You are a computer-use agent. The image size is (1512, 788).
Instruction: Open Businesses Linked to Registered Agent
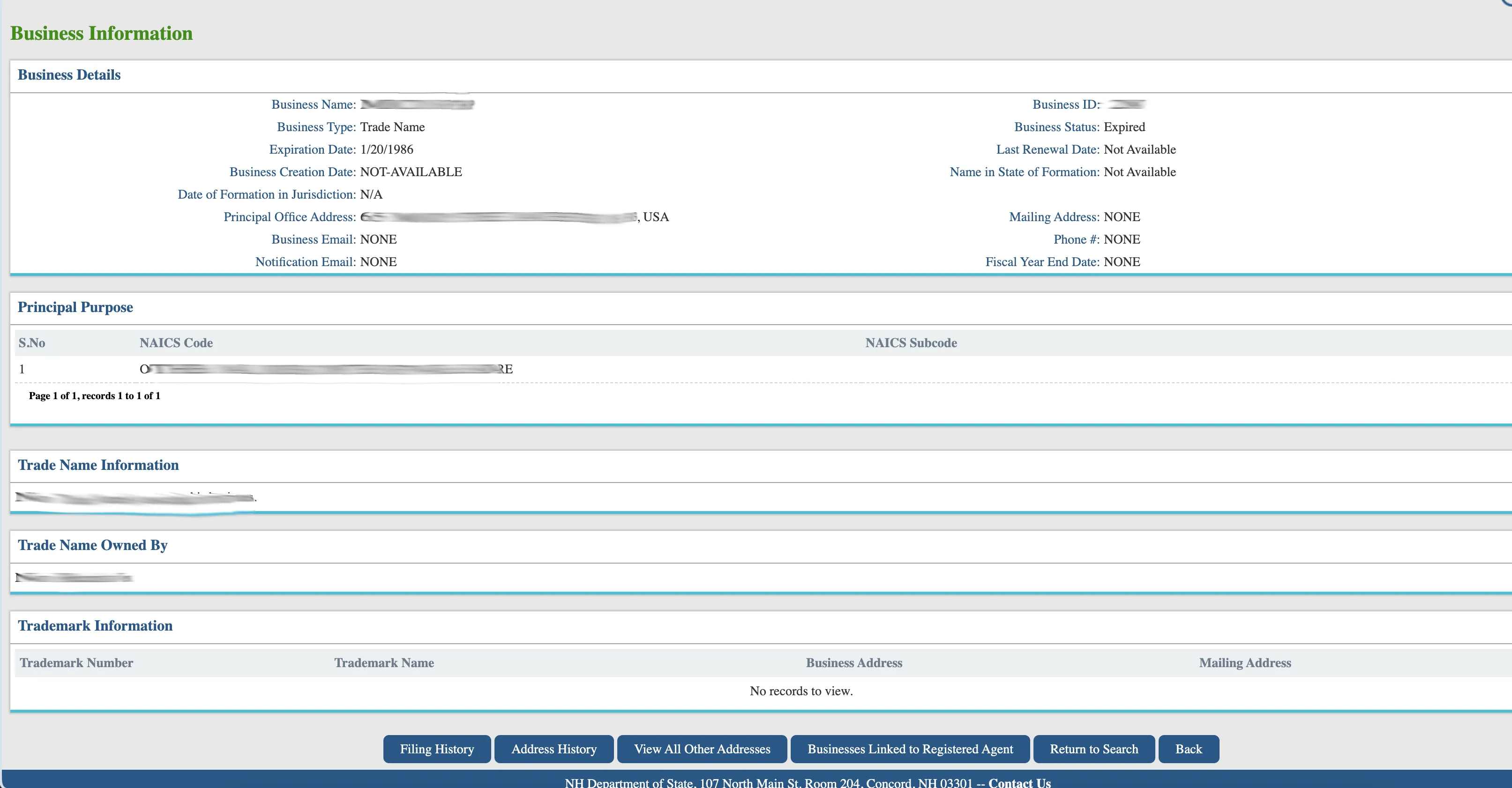tap(910, 749)
